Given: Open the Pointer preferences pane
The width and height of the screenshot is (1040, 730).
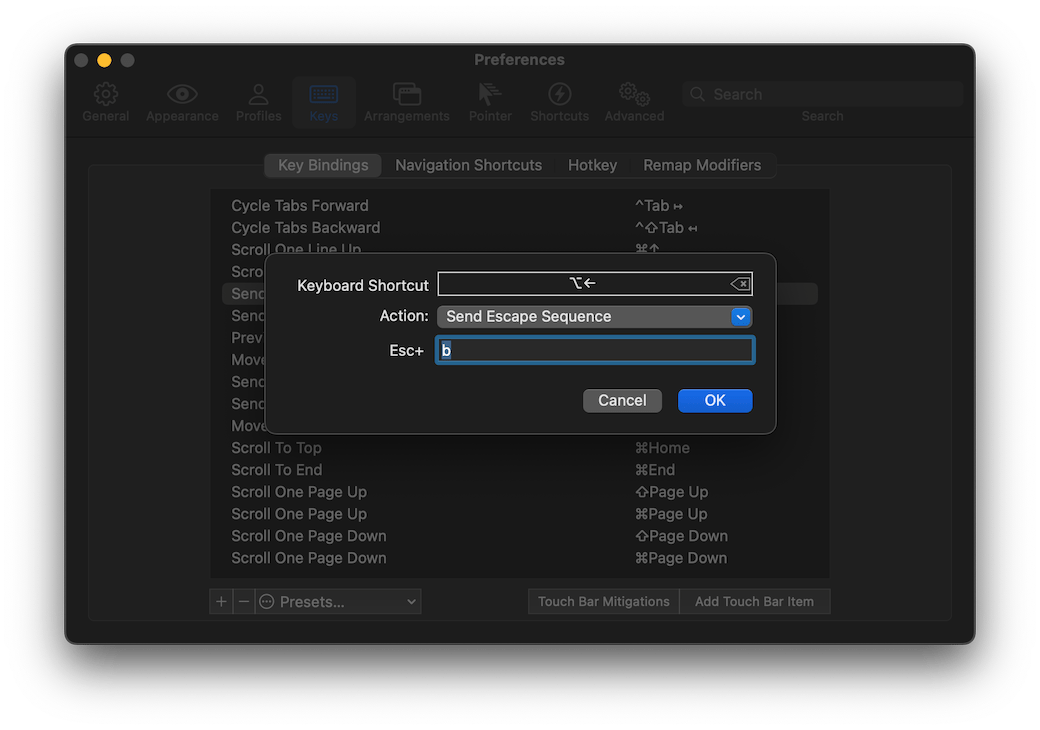Looking at the screenshot, I should (x=490, y=103).
